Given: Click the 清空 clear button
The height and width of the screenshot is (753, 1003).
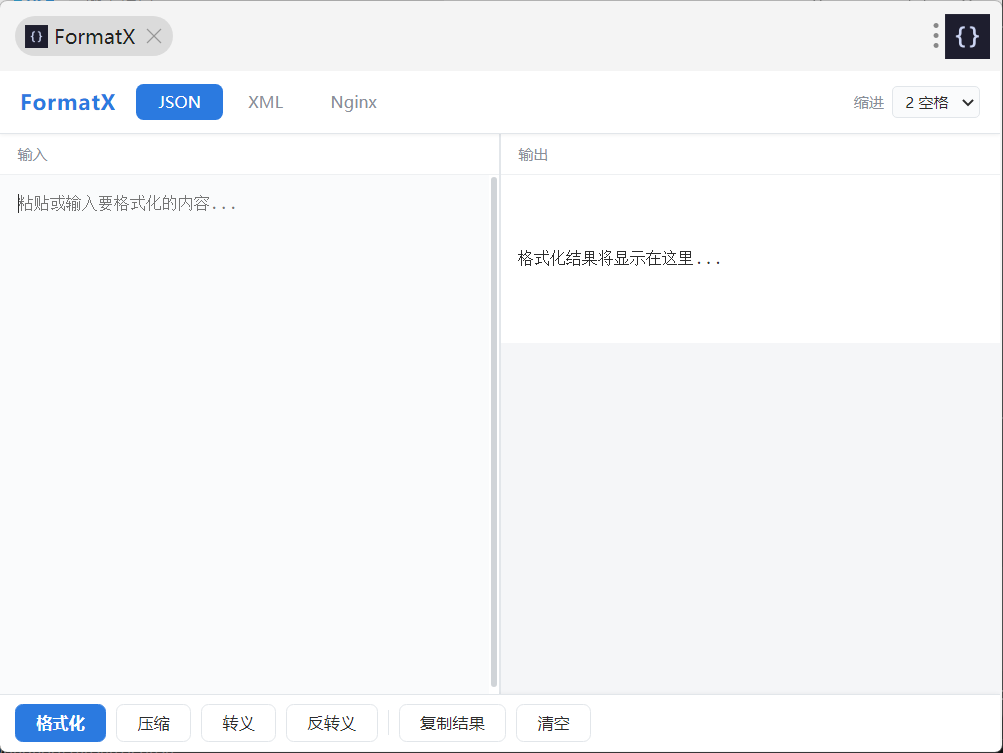Looking at the screenshot, I should coord(553,723).
